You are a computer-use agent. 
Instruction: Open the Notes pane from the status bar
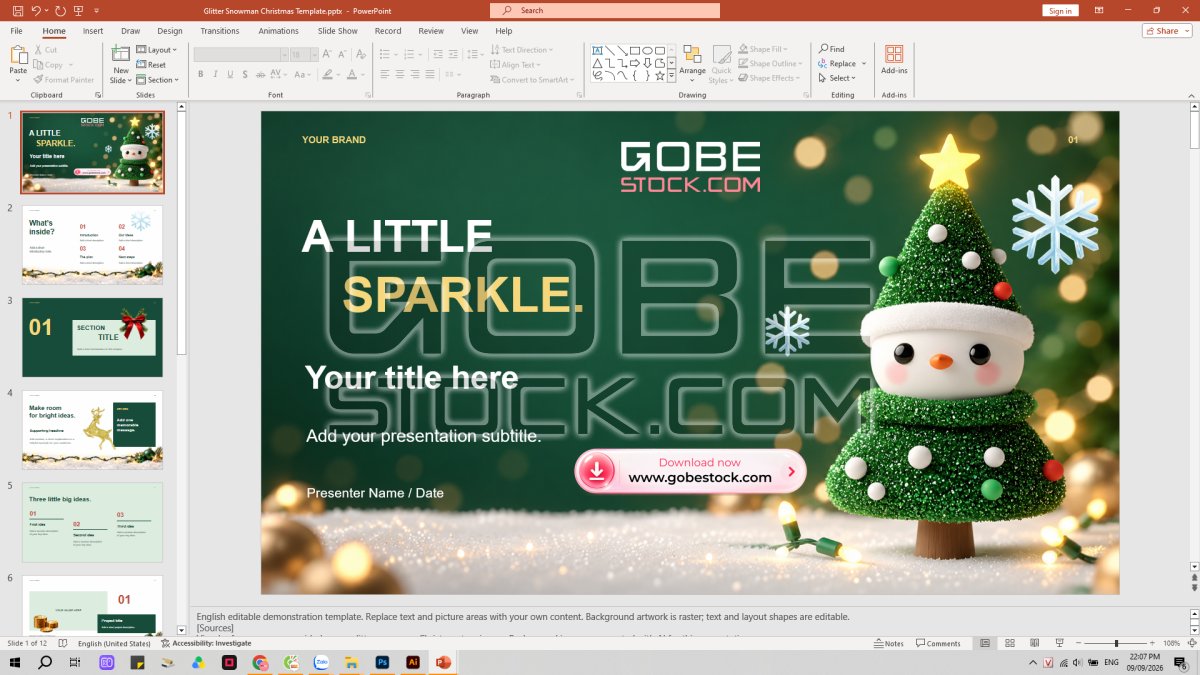[888, 643]
